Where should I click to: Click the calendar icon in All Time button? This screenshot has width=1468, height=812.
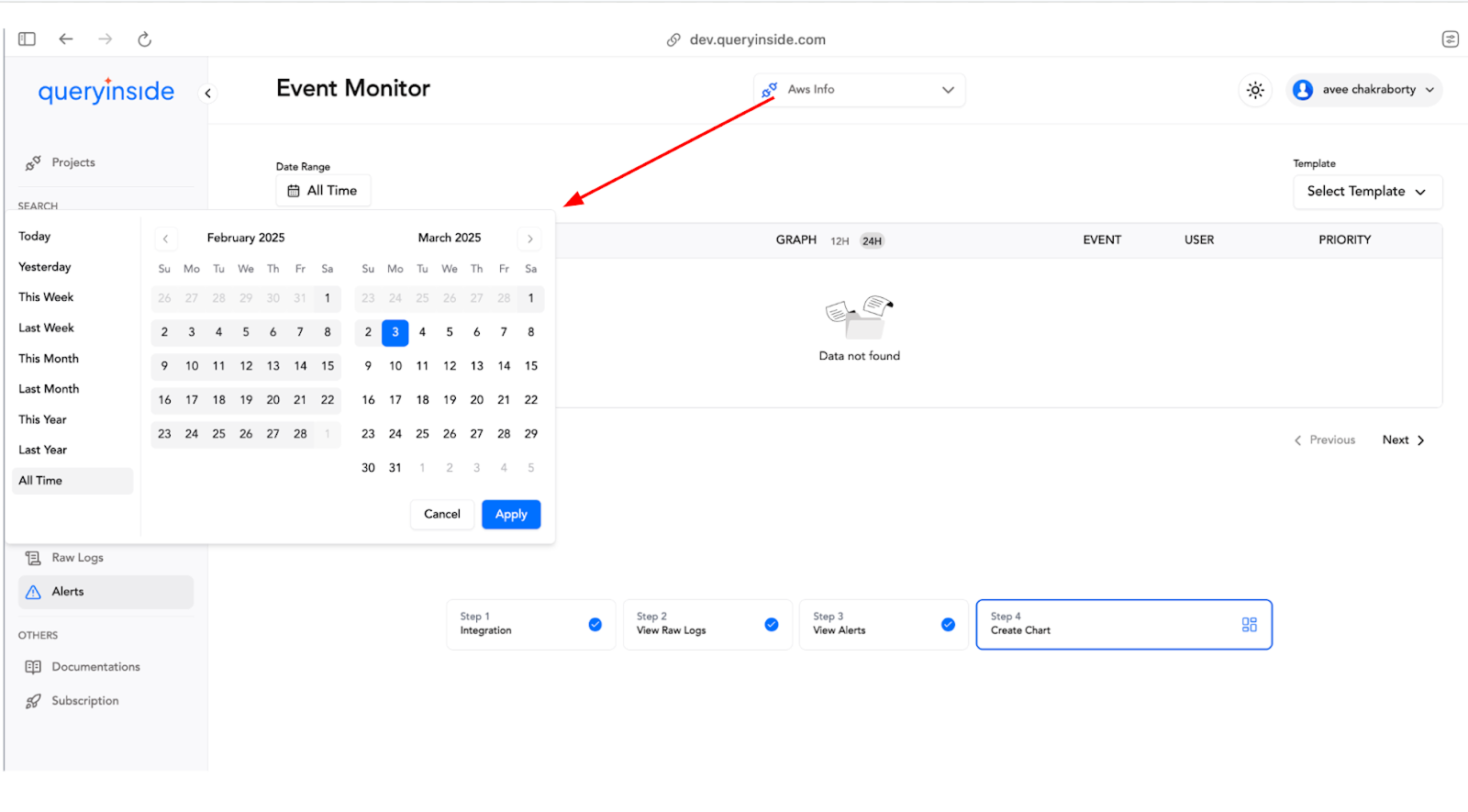[x=294, y=191]
